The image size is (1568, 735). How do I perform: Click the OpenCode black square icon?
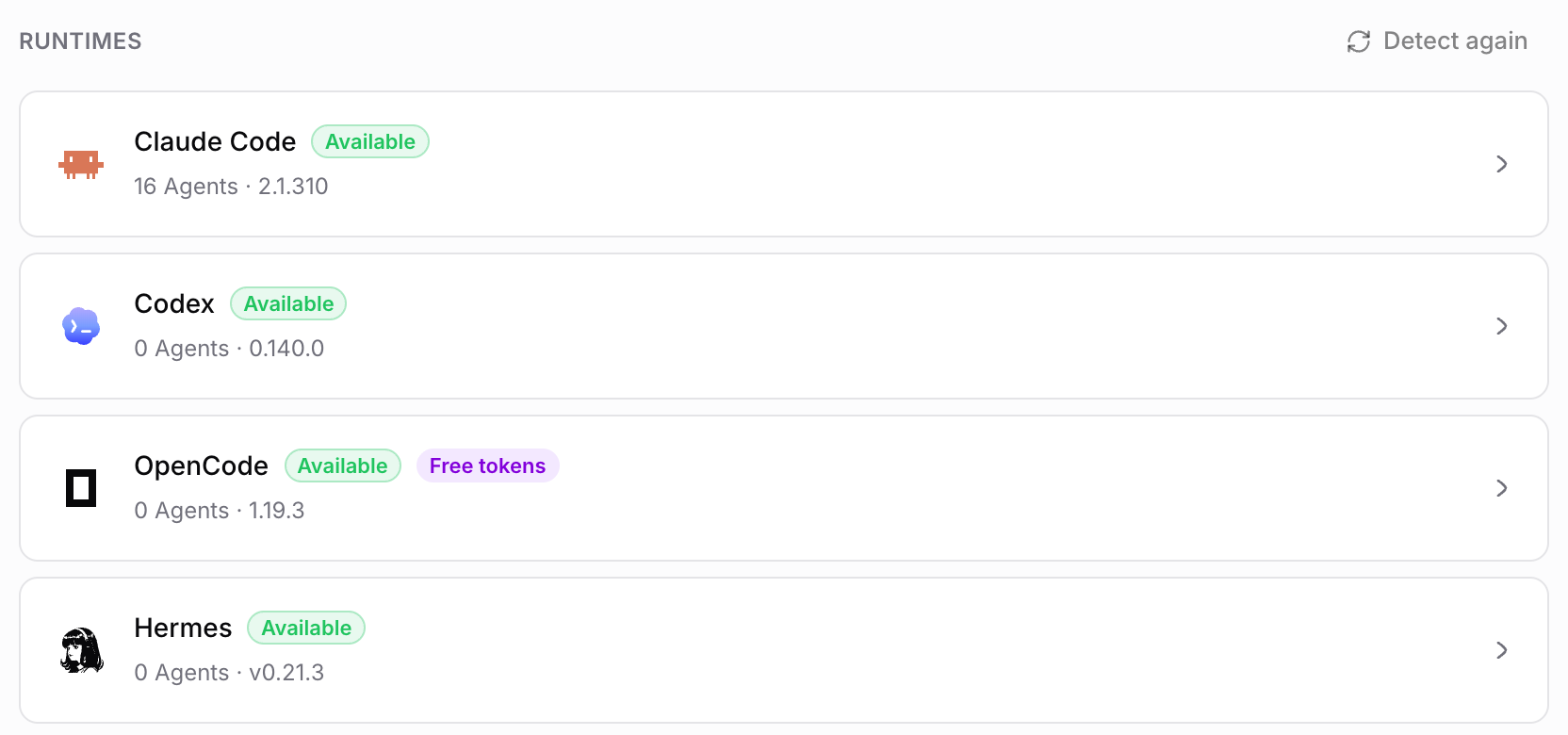tap(81, 488)
